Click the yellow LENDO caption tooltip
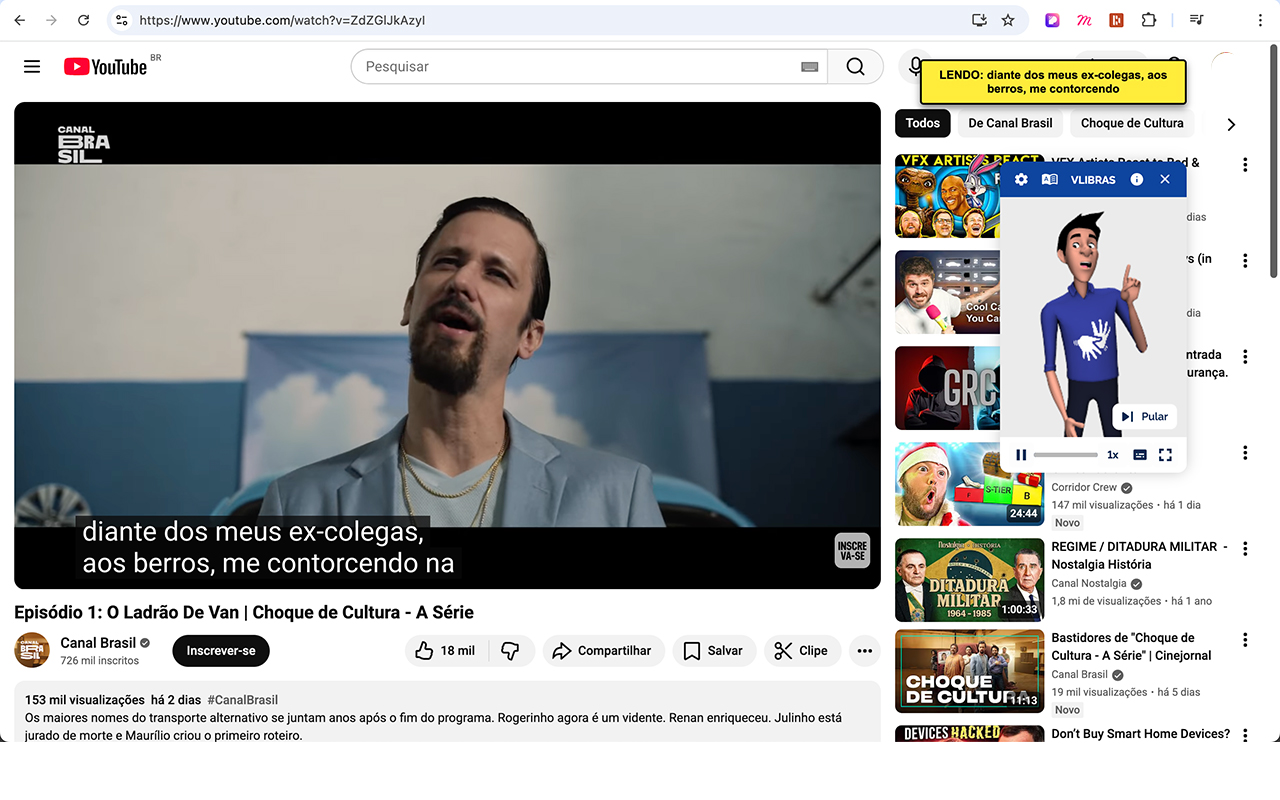The image size is (1280, 800). click(1053, 82)
